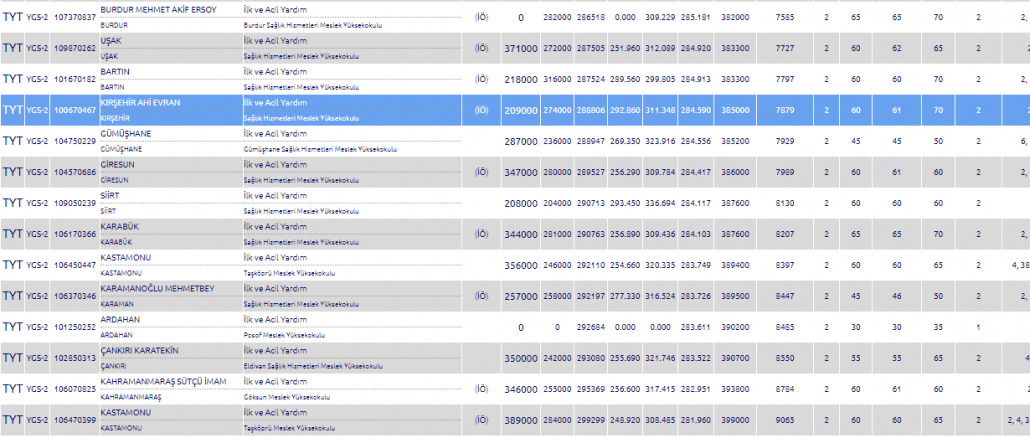Select program code 106470399 in the last row
Image resolution: width=1030 pixels, height=438 pixels.
pyautogui.click(x=75, y=421)
